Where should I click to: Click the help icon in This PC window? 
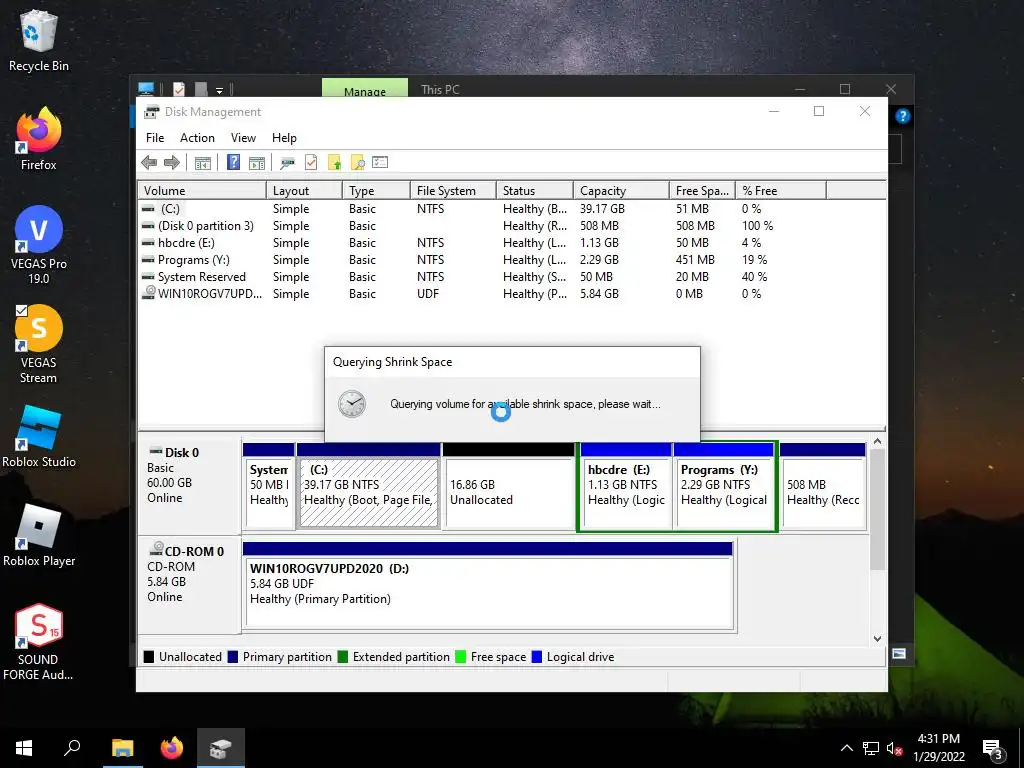pyautogui.click(x=903, y=116)
